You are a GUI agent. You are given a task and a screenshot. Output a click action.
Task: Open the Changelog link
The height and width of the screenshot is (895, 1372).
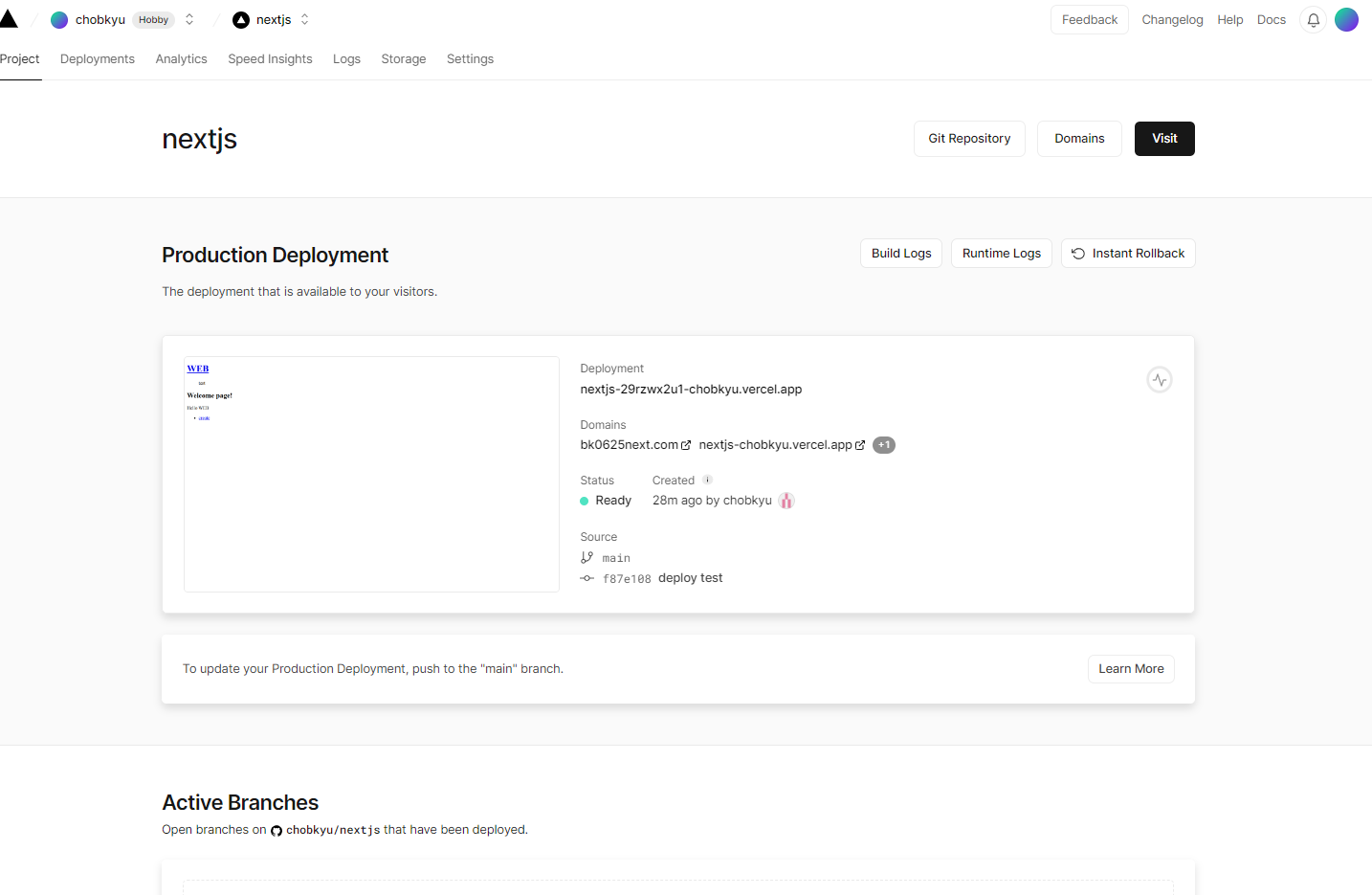point(1172,20)
